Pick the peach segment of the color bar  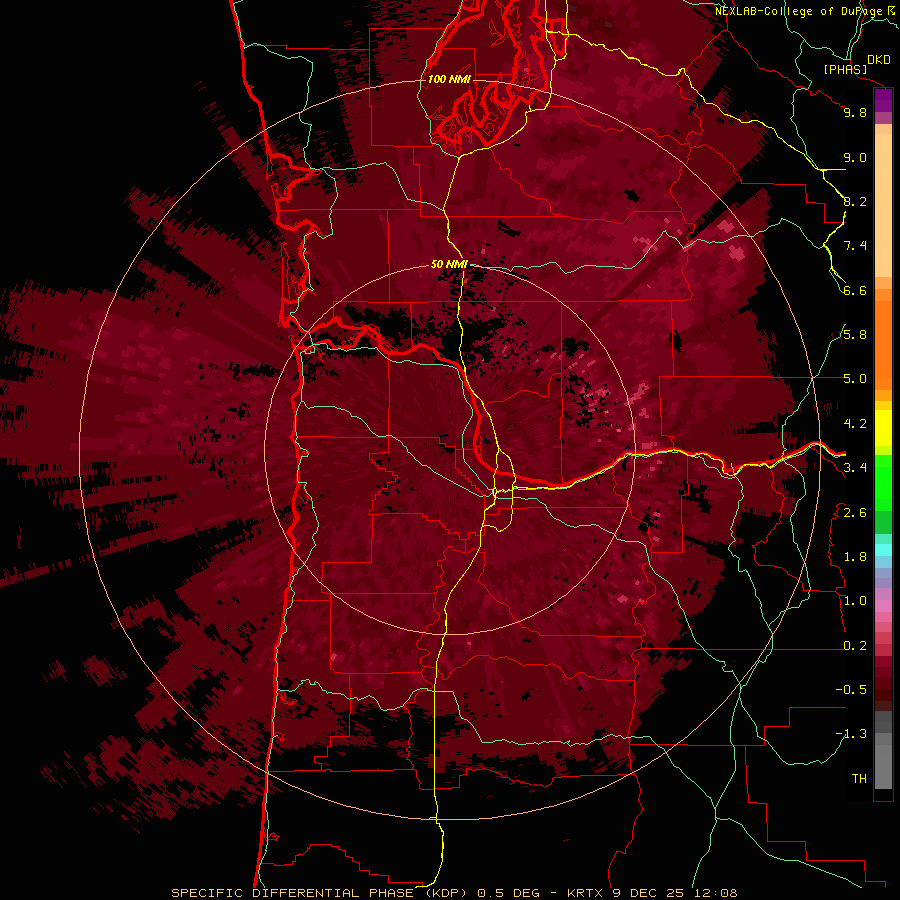point(883,207)
